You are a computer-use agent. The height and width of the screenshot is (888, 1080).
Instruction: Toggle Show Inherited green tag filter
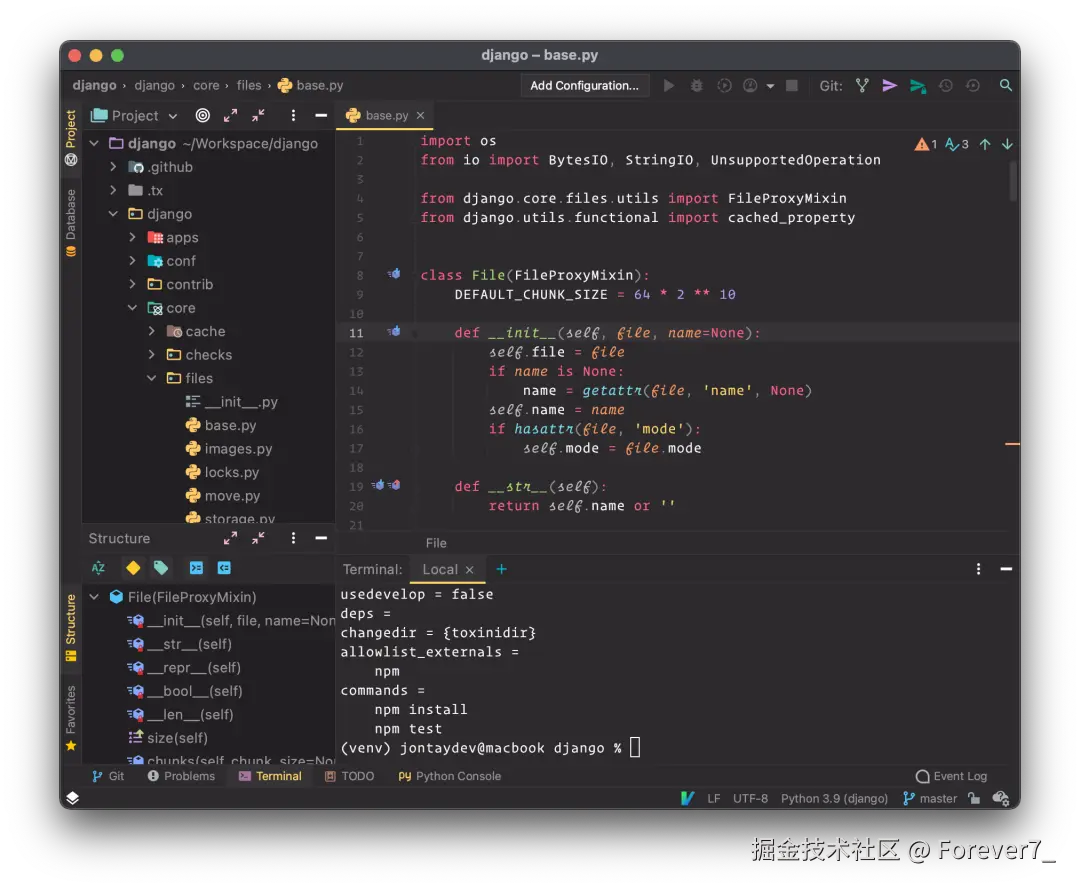click(x=160, y=568)
